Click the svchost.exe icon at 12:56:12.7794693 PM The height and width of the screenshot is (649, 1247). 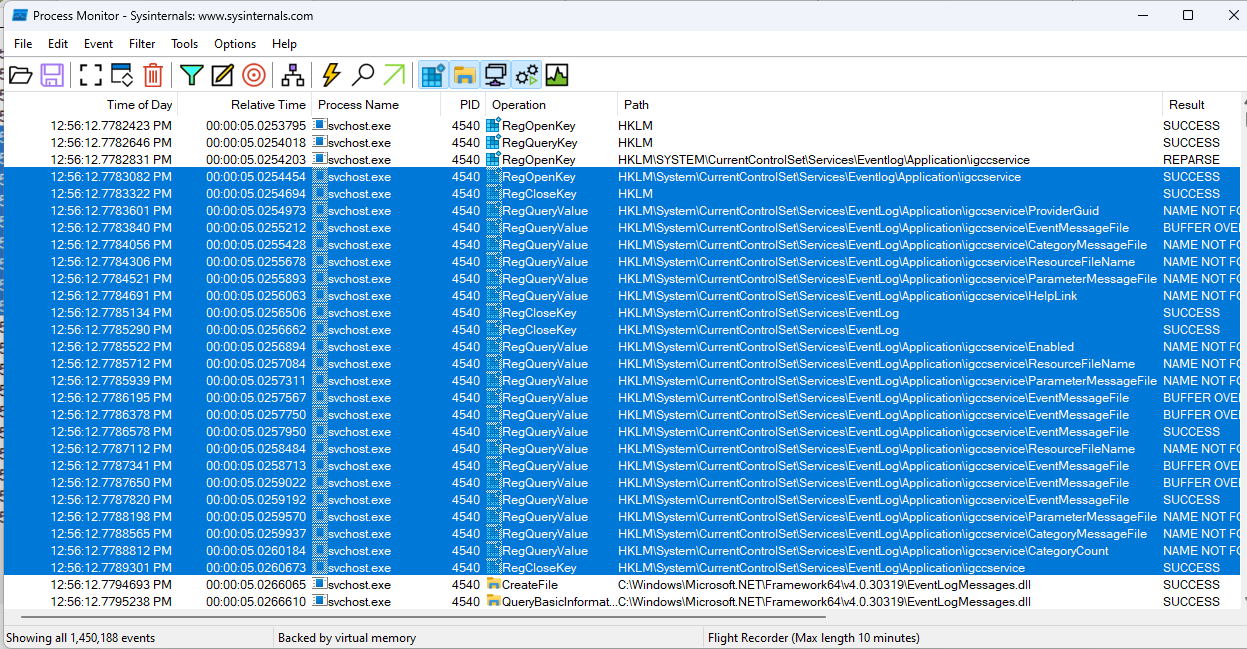coord(320,585)
